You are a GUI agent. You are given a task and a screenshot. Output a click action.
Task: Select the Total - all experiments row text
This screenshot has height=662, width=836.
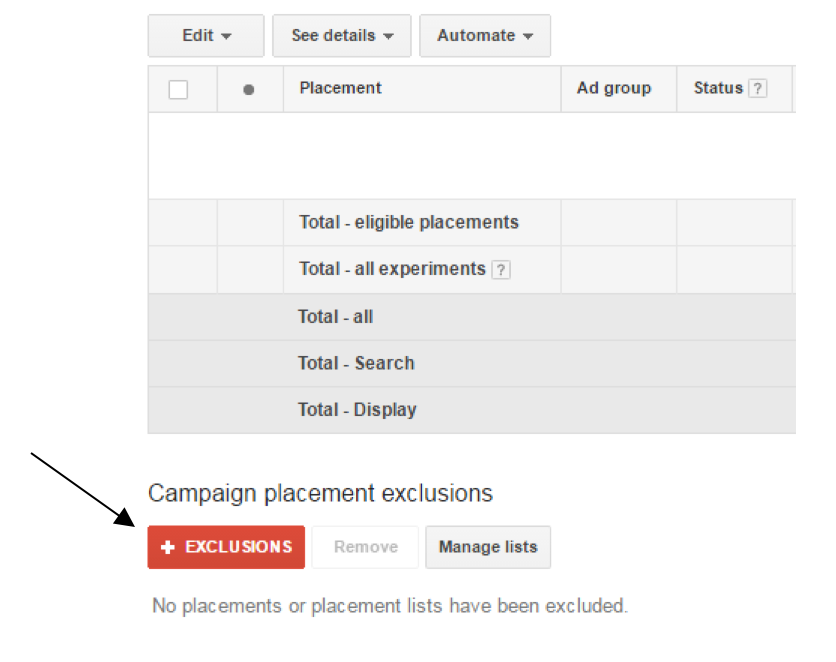pos(392,269)
